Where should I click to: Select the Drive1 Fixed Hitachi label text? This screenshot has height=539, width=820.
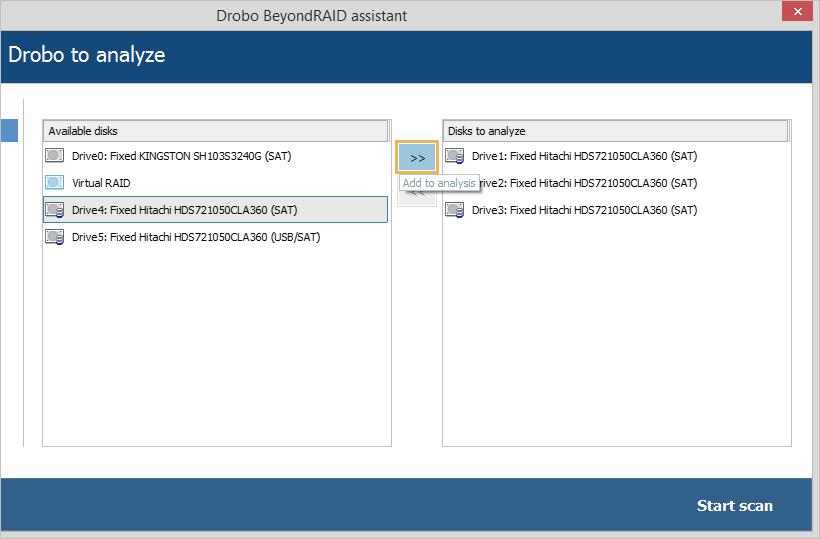(x=584, y=156)
